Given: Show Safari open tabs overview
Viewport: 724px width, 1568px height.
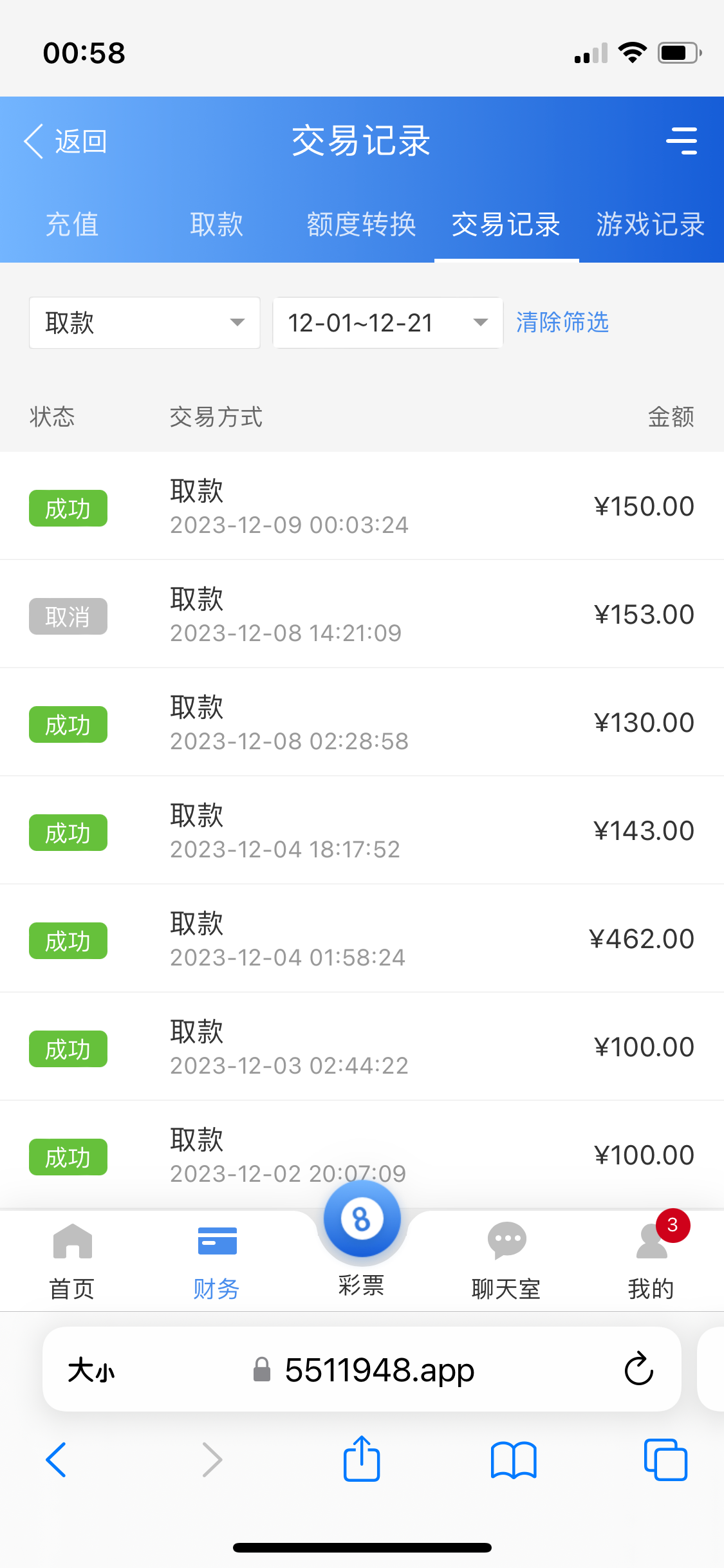Looking at the screenshot, I should click(x=665, y=1459).
